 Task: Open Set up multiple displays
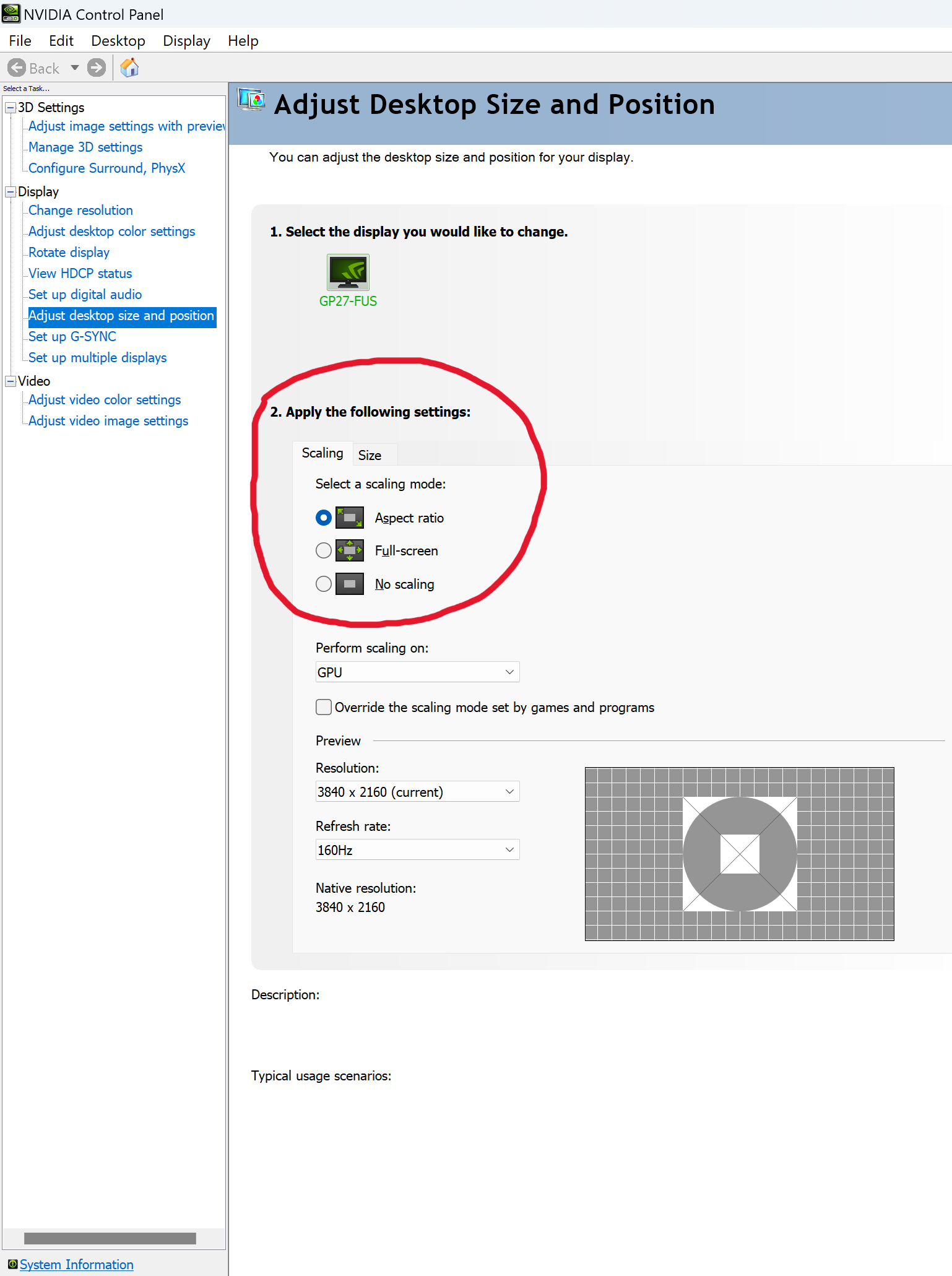tap(98, 358)
